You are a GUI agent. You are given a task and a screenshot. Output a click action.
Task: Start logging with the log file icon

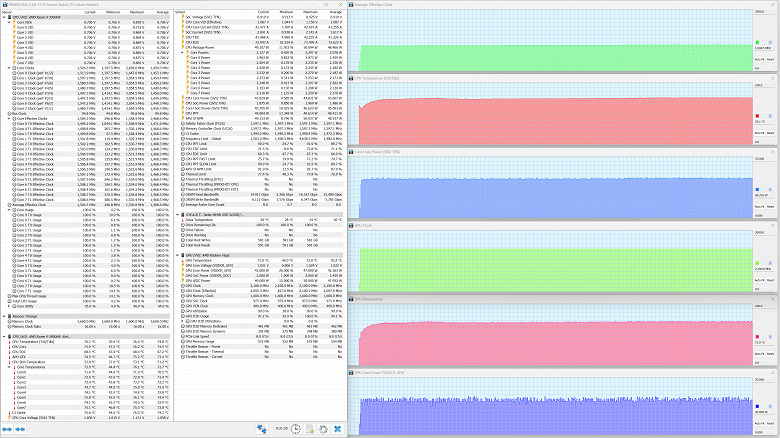(x=309, y=429)
